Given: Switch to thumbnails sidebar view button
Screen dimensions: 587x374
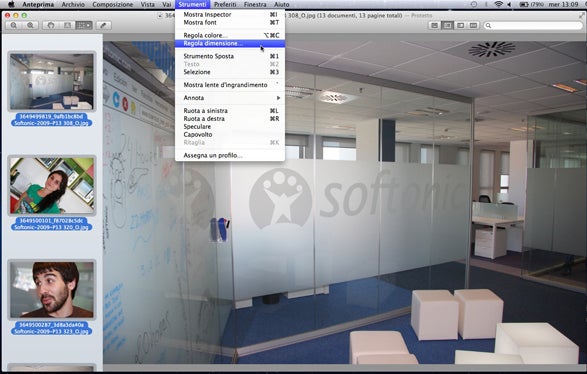Looking at the screenshot, I should pos(447,25).
